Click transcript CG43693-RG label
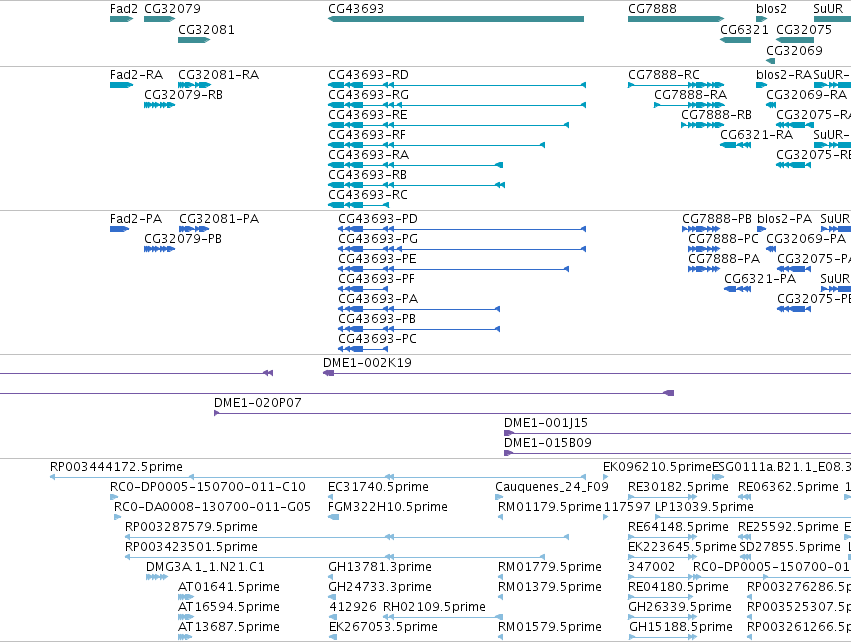The height and width of the screenshot is (642, 851). coord(369,95)
